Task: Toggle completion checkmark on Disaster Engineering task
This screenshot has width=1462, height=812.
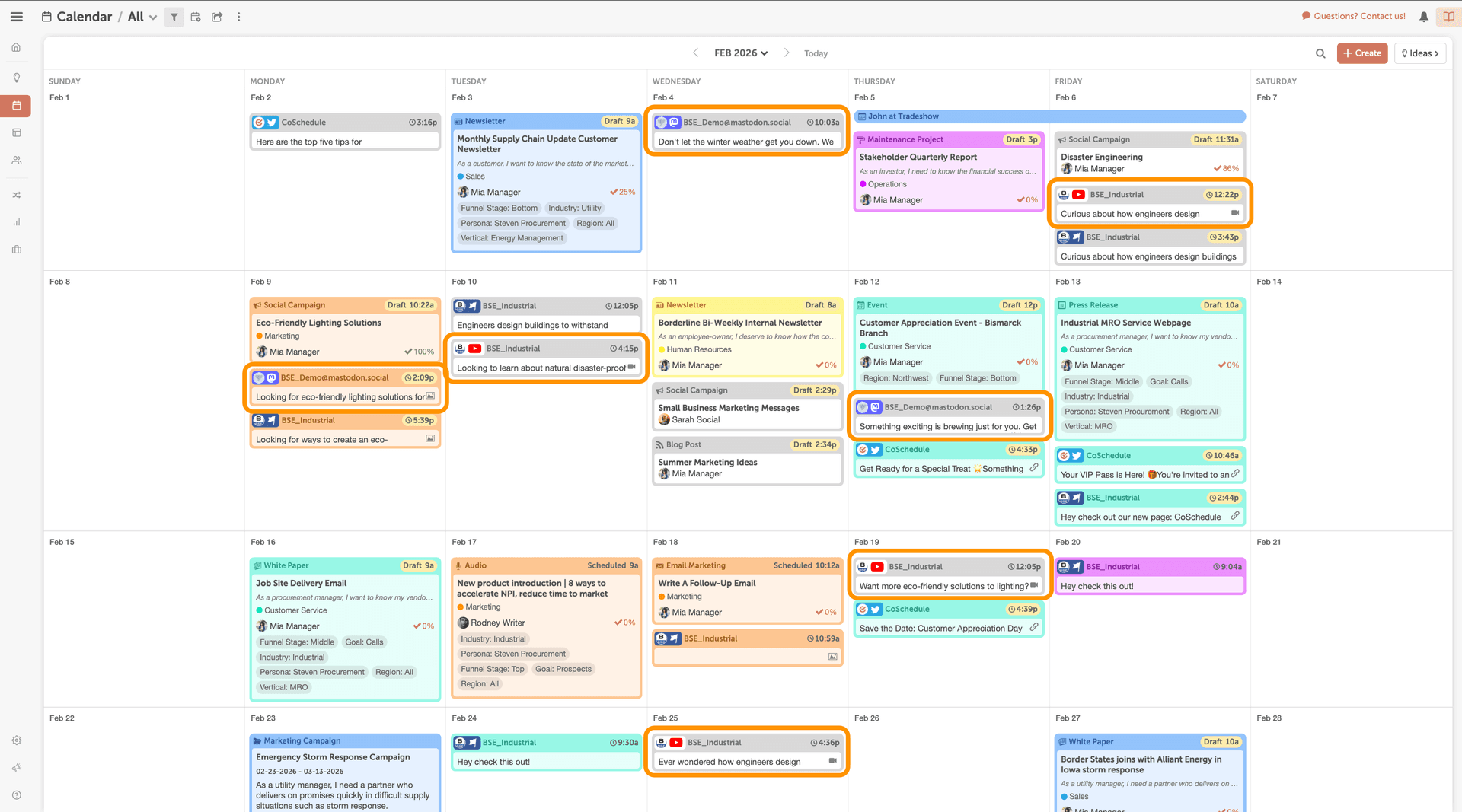Action: point(1219,168)
